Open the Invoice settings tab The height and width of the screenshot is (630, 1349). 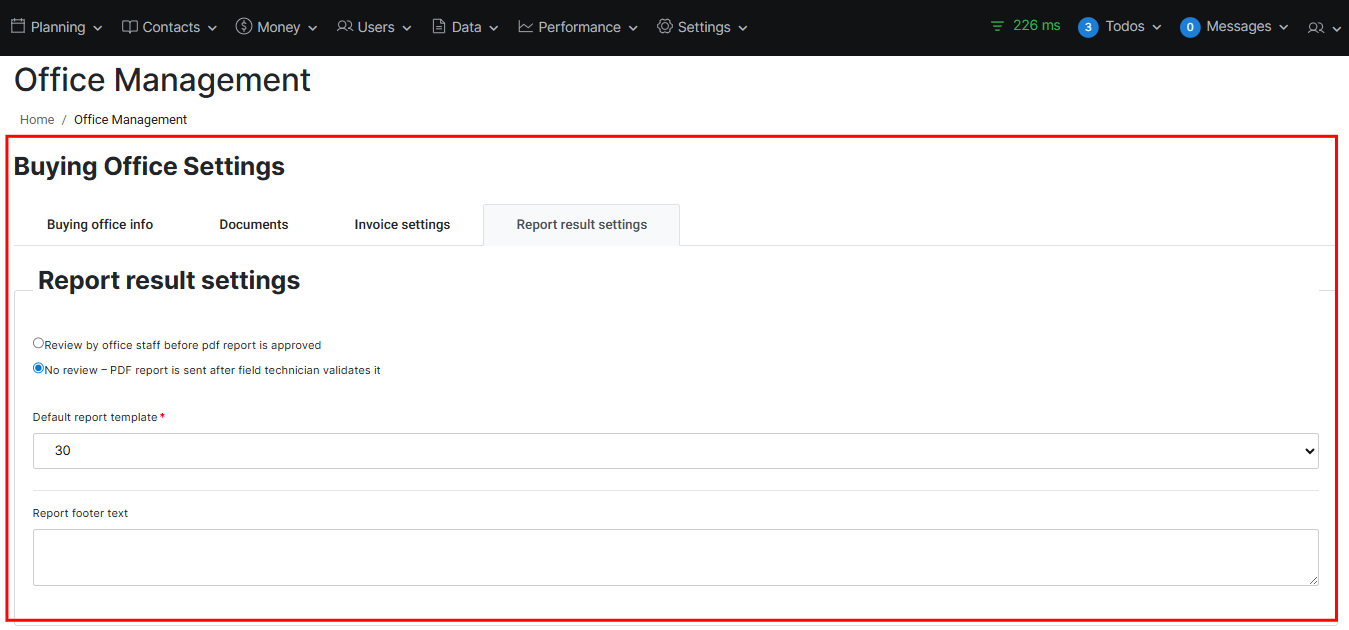(x=402, y=225)
